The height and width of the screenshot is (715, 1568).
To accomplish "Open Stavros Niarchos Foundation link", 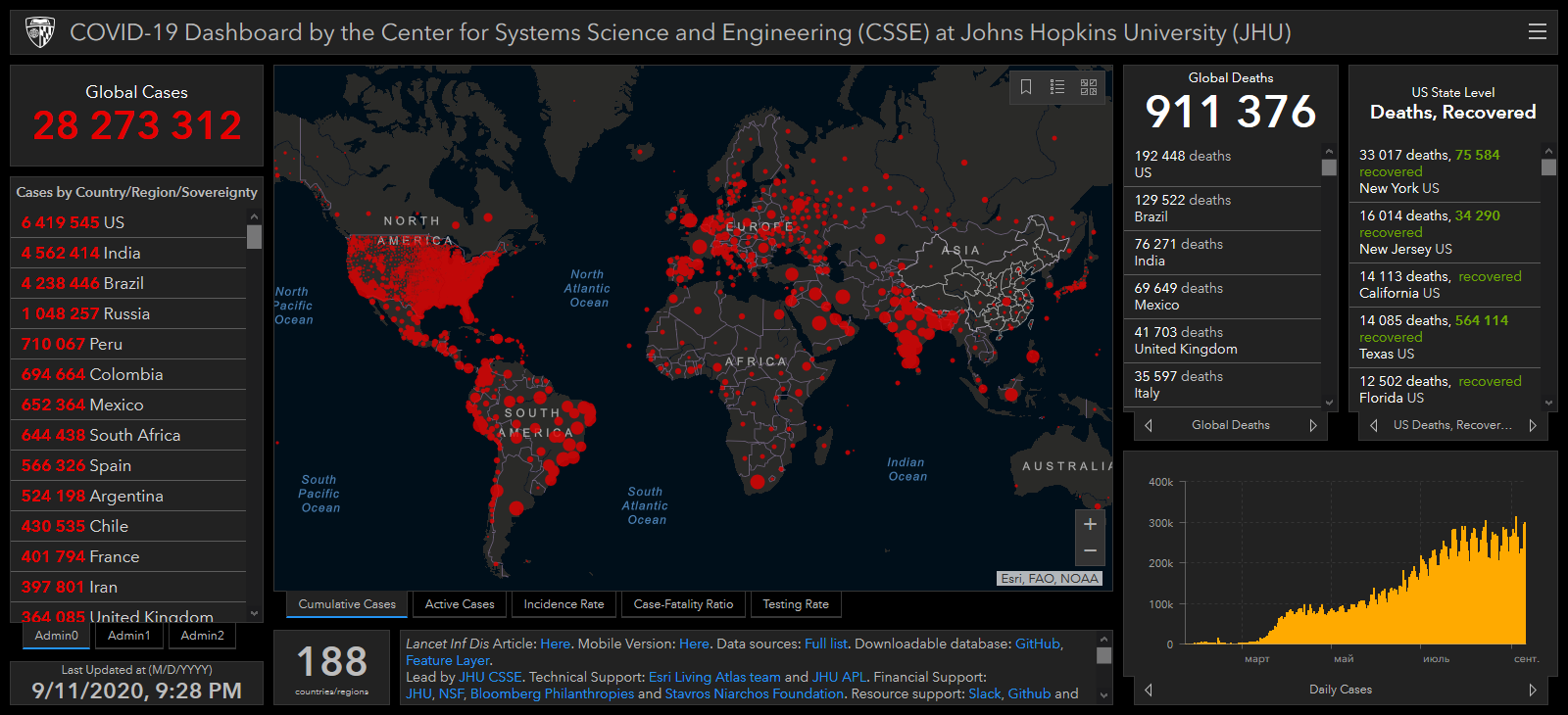I will click(754, 693).
